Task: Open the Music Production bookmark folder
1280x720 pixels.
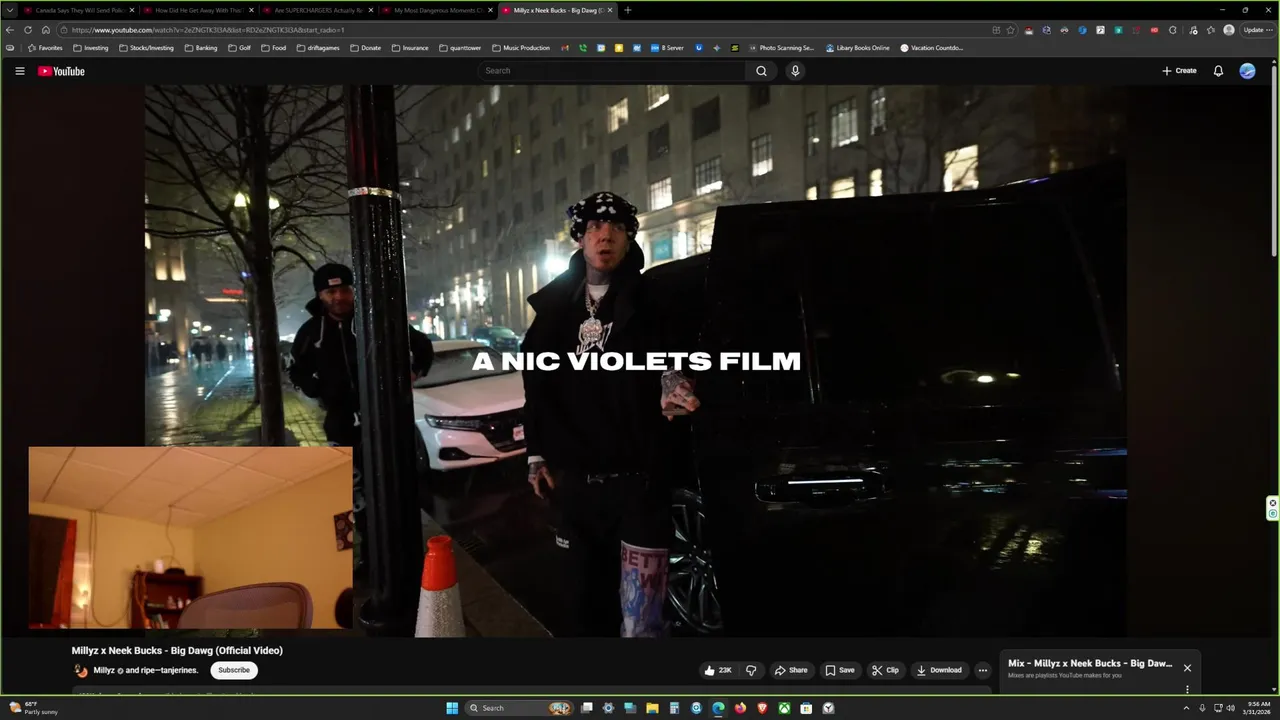Action: (522, 48)
